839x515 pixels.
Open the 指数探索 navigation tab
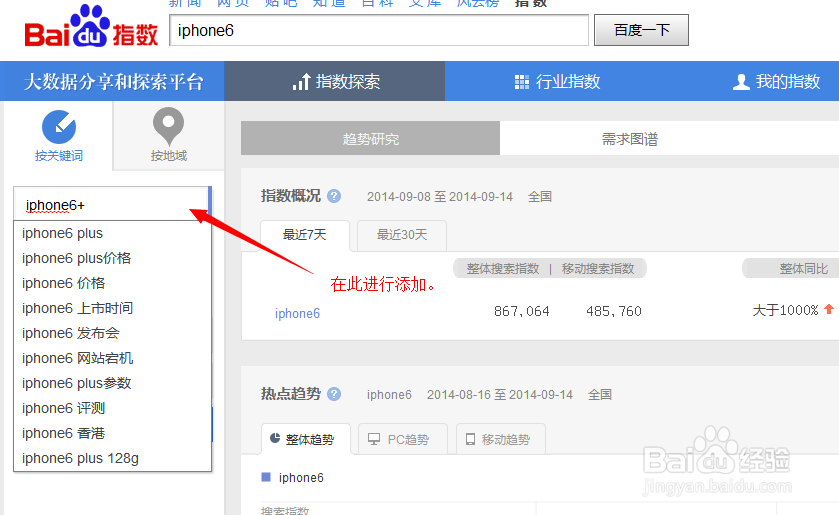[334, 81]
